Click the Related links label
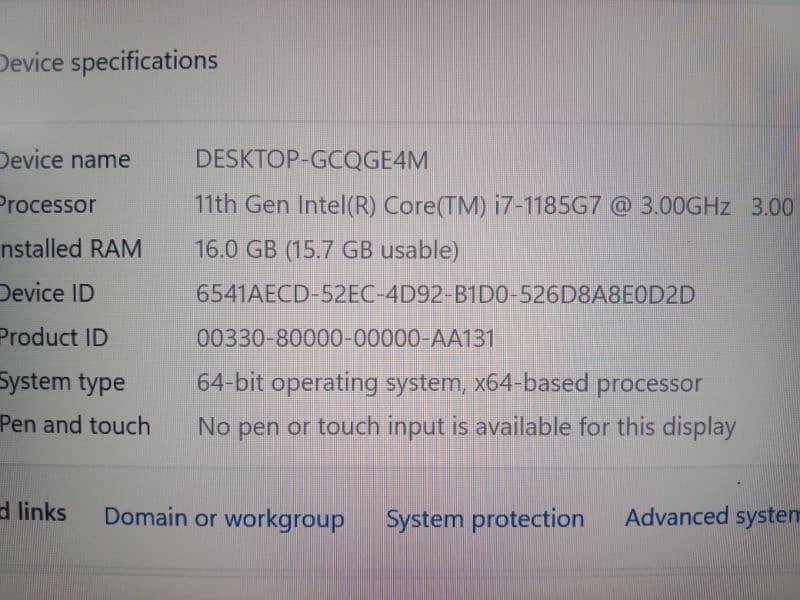 pos(33,512)
